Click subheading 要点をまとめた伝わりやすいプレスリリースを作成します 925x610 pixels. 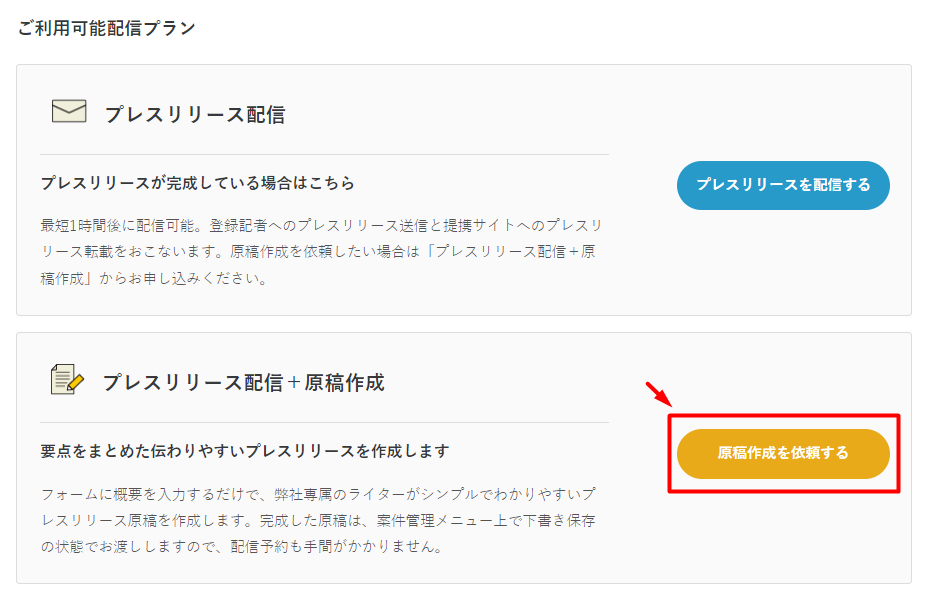click(245, 451)
